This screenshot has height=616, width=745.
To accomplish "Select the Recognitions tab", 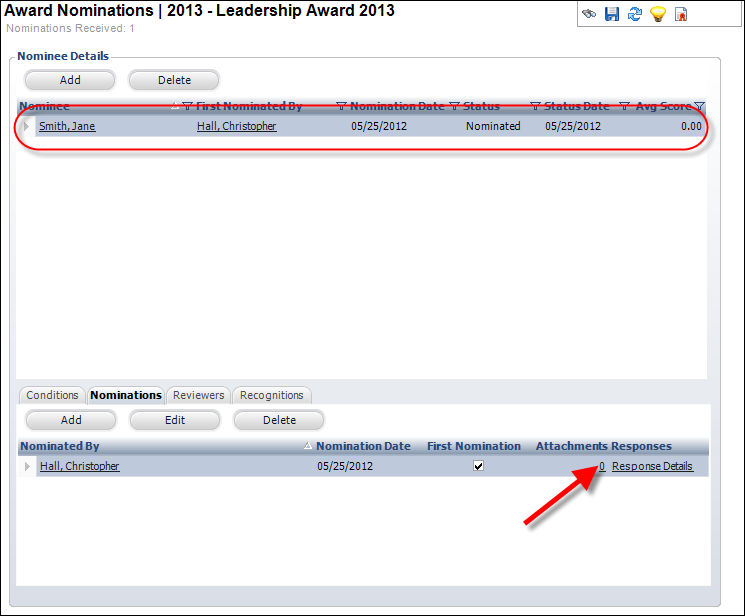I will [272, 395].
